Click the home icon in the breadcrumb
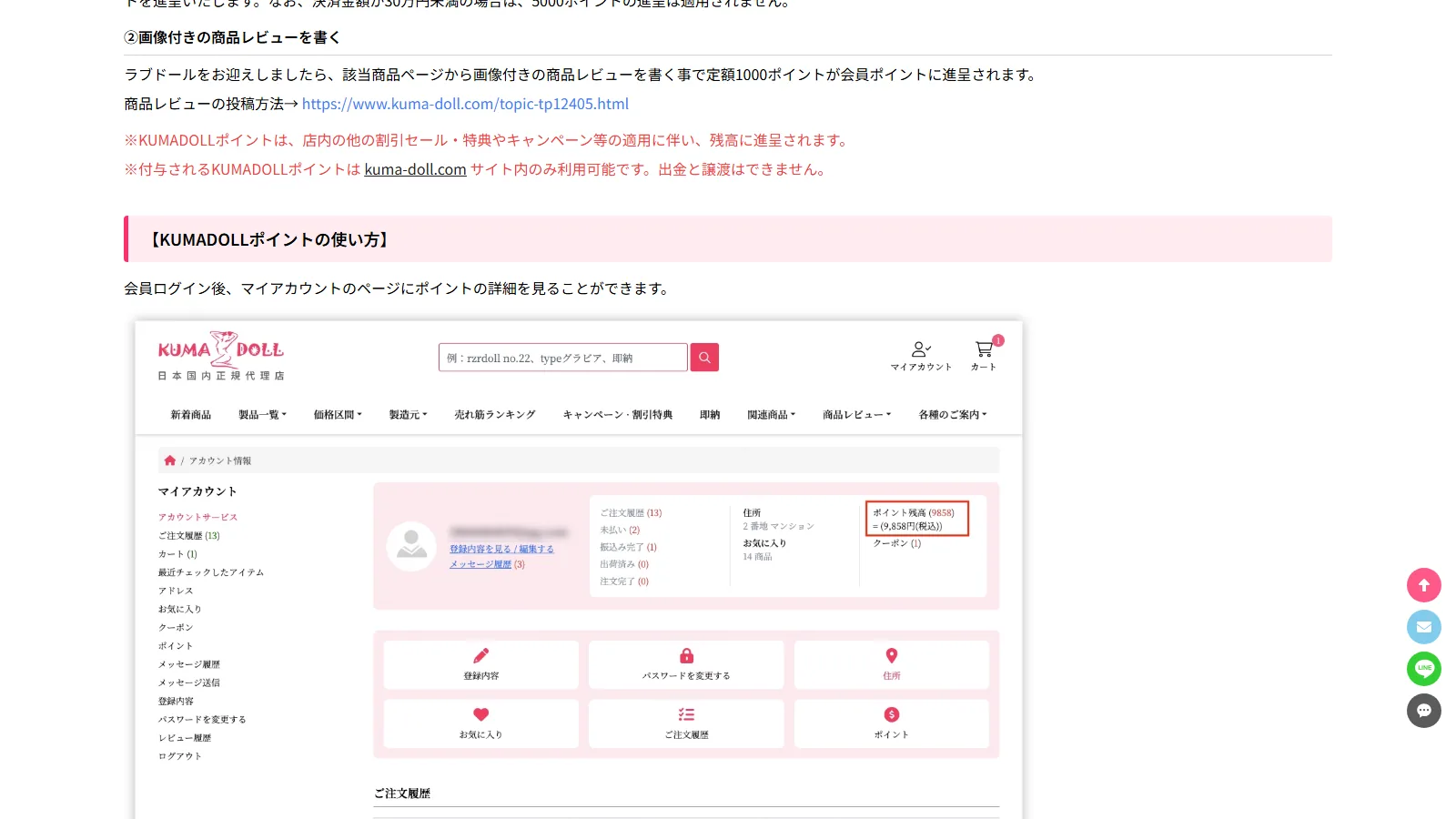The width and height of the screenshot is (1456, 819). [169, 460]
